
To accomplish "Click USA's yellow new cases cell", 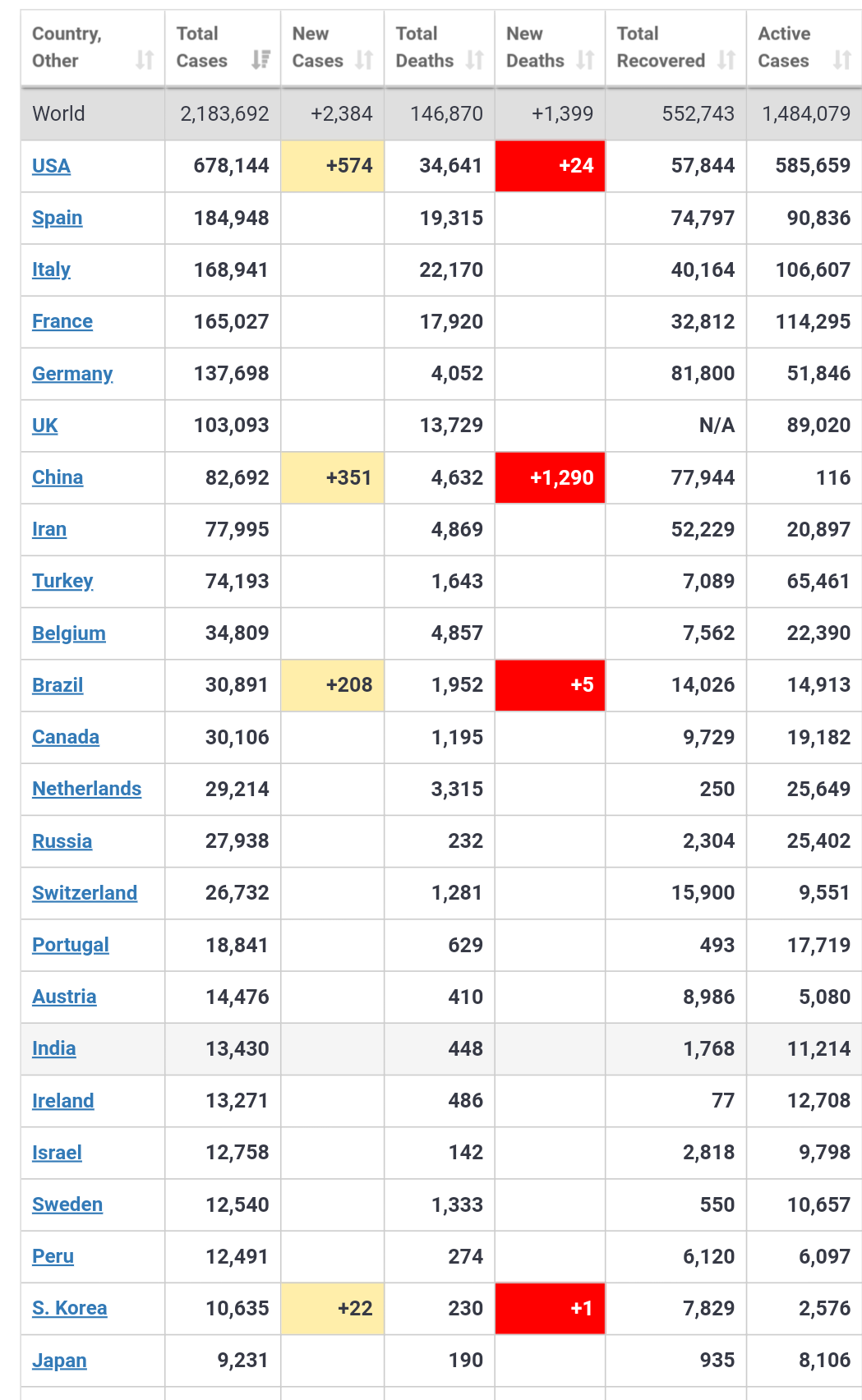I will point(332,166).
